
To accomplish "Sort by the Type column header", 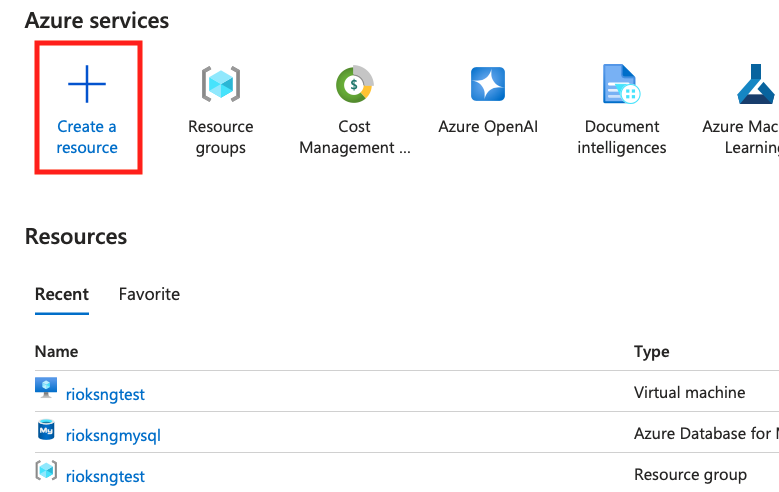I will pyautogui.click(x=651, y=352).
